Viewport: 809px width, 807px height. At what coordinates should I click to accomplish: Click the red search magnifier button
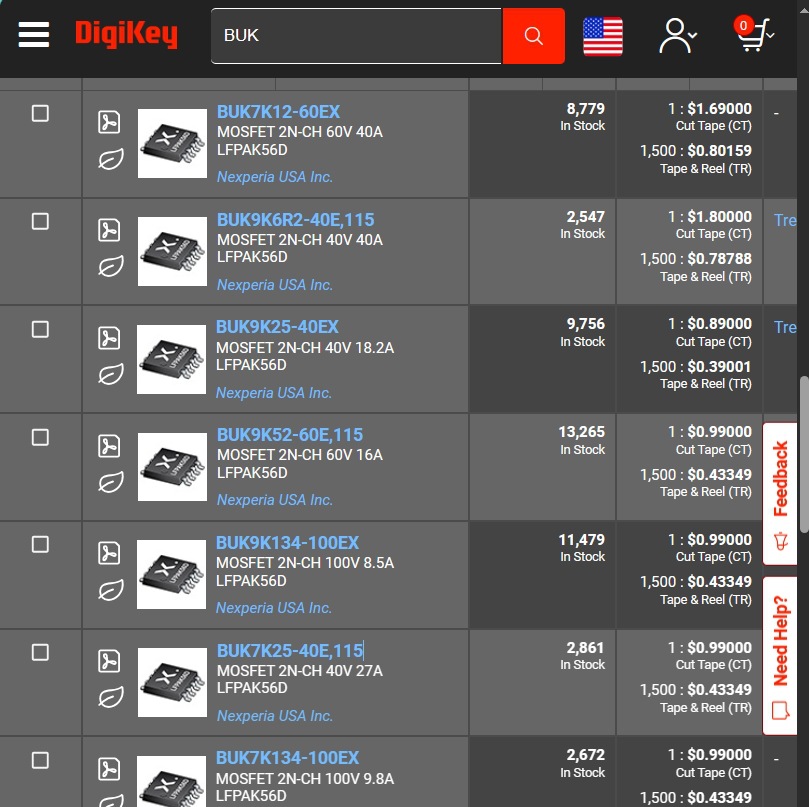point(533,36)
